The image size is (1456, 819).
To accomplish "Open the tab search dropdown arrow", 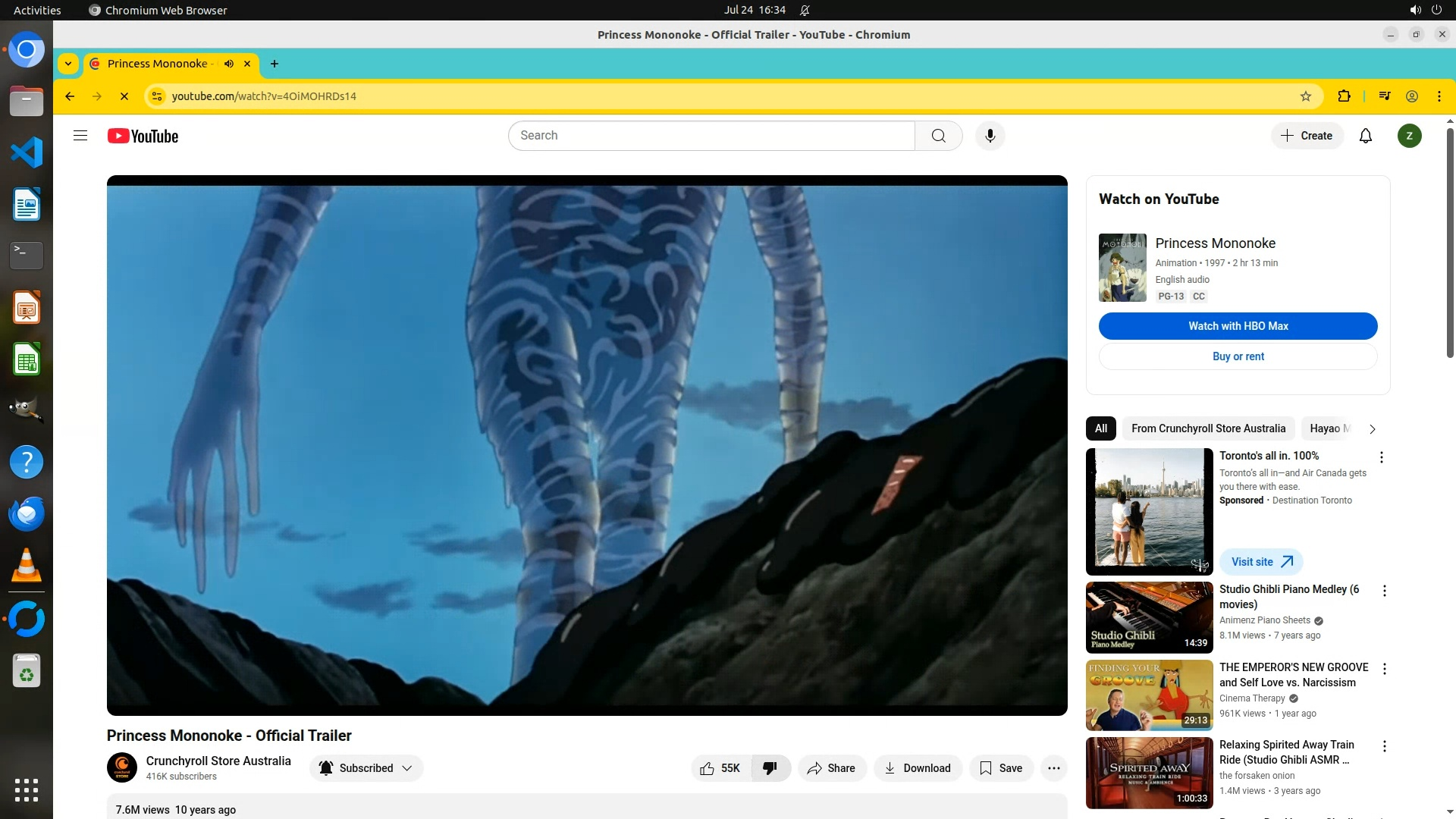I will pos(68,64).
